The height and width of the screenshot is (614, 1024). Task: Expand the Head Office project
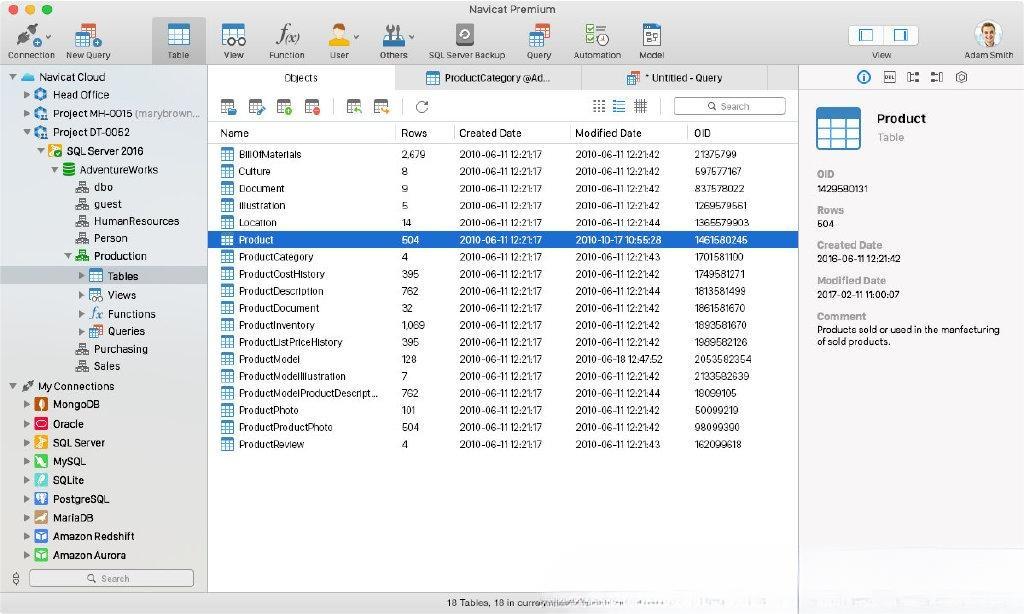[27, 95]
